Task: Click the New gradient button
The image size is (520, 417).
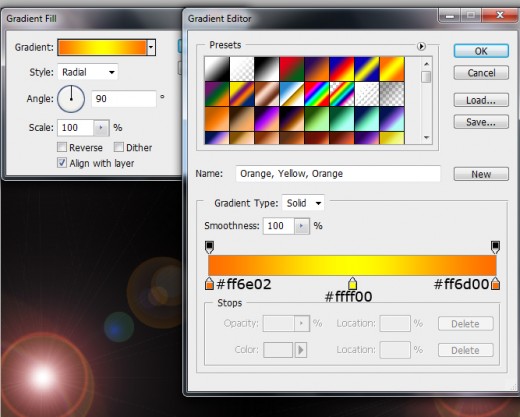Action: 481,174
